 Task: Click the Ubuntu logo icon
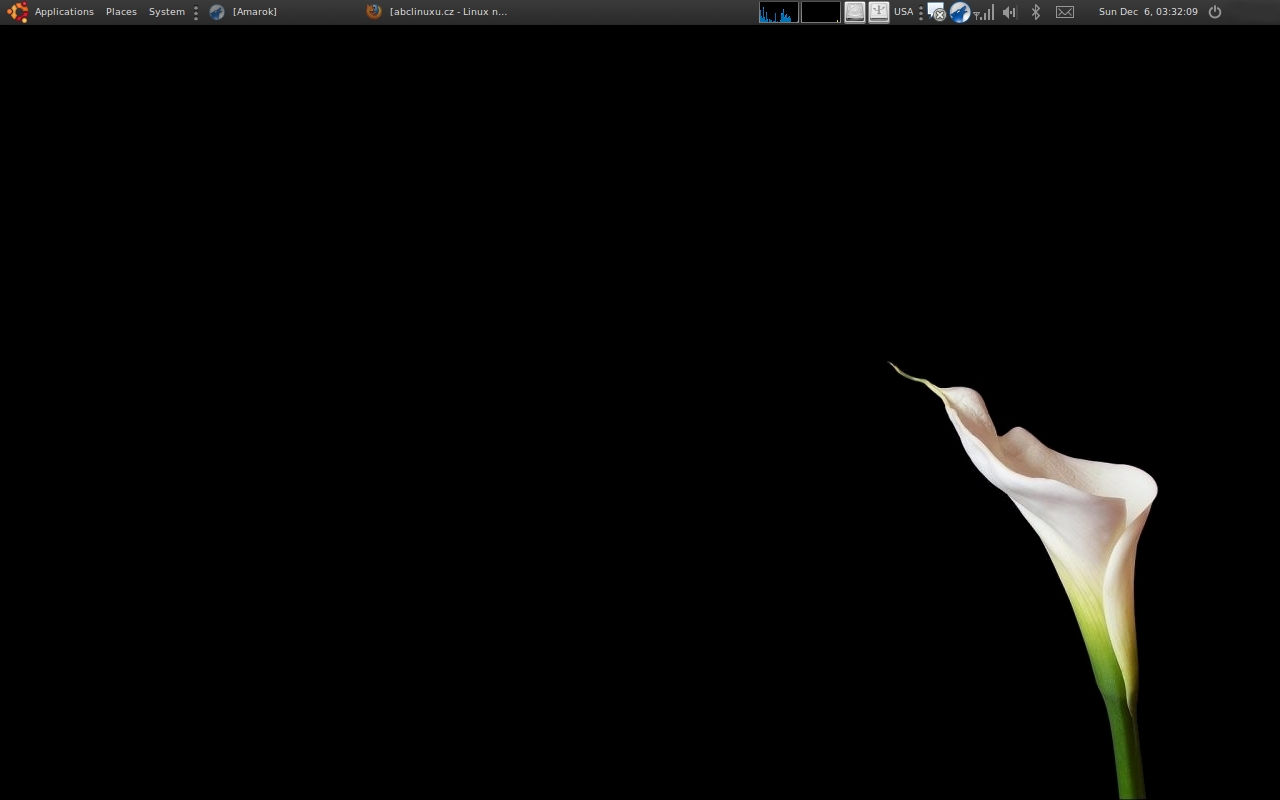[18, 12]
